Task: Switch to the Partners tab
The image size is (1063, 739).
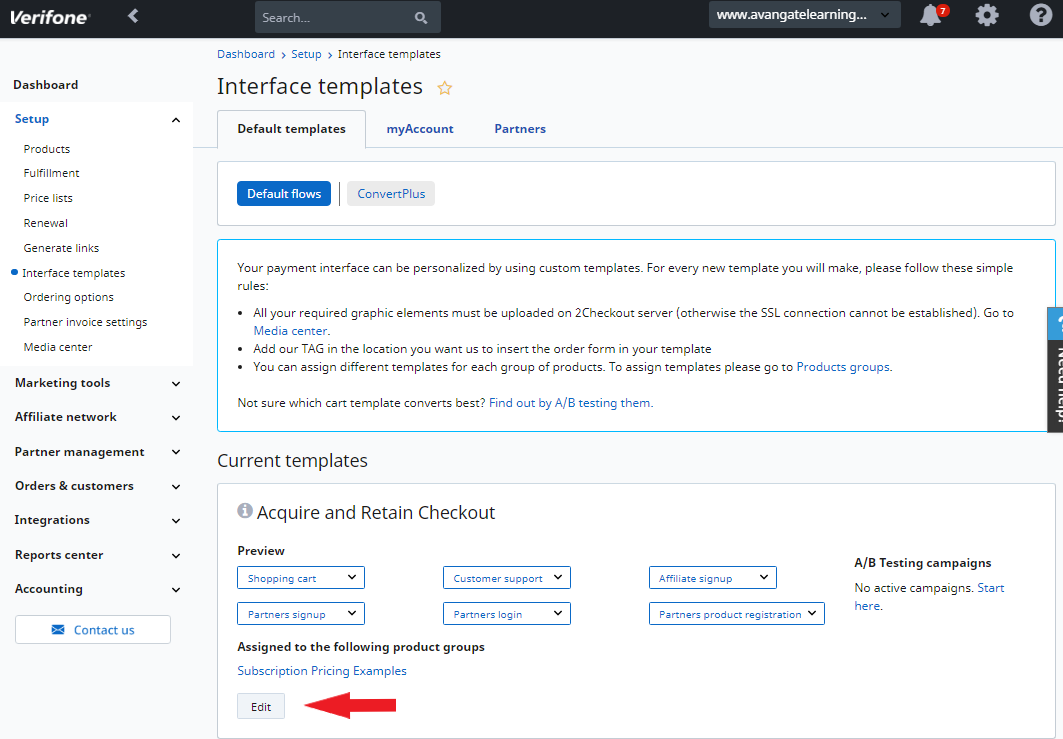Action: pyautogui.click(x=520, y=129)
